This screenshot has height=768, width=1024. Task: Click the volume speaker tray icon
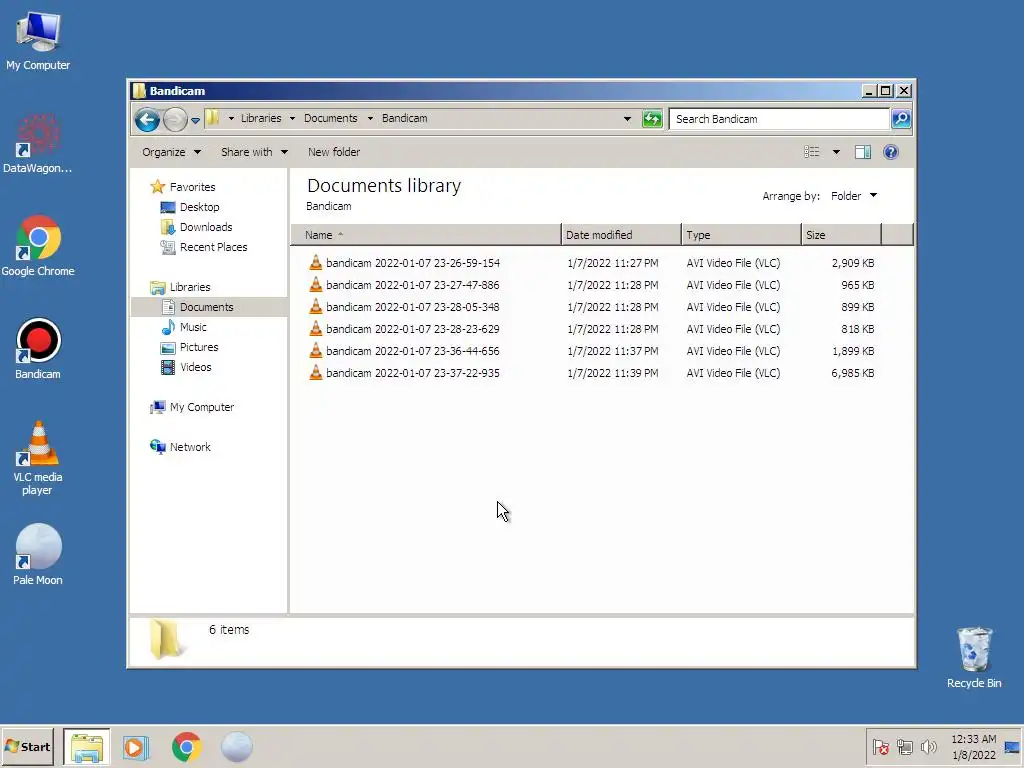927,747
